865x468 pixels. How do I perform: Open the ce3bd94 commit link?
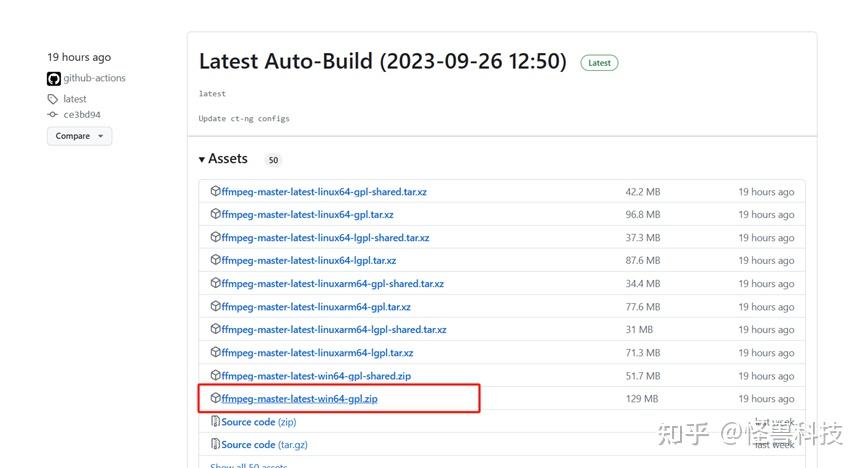(82, 115)
